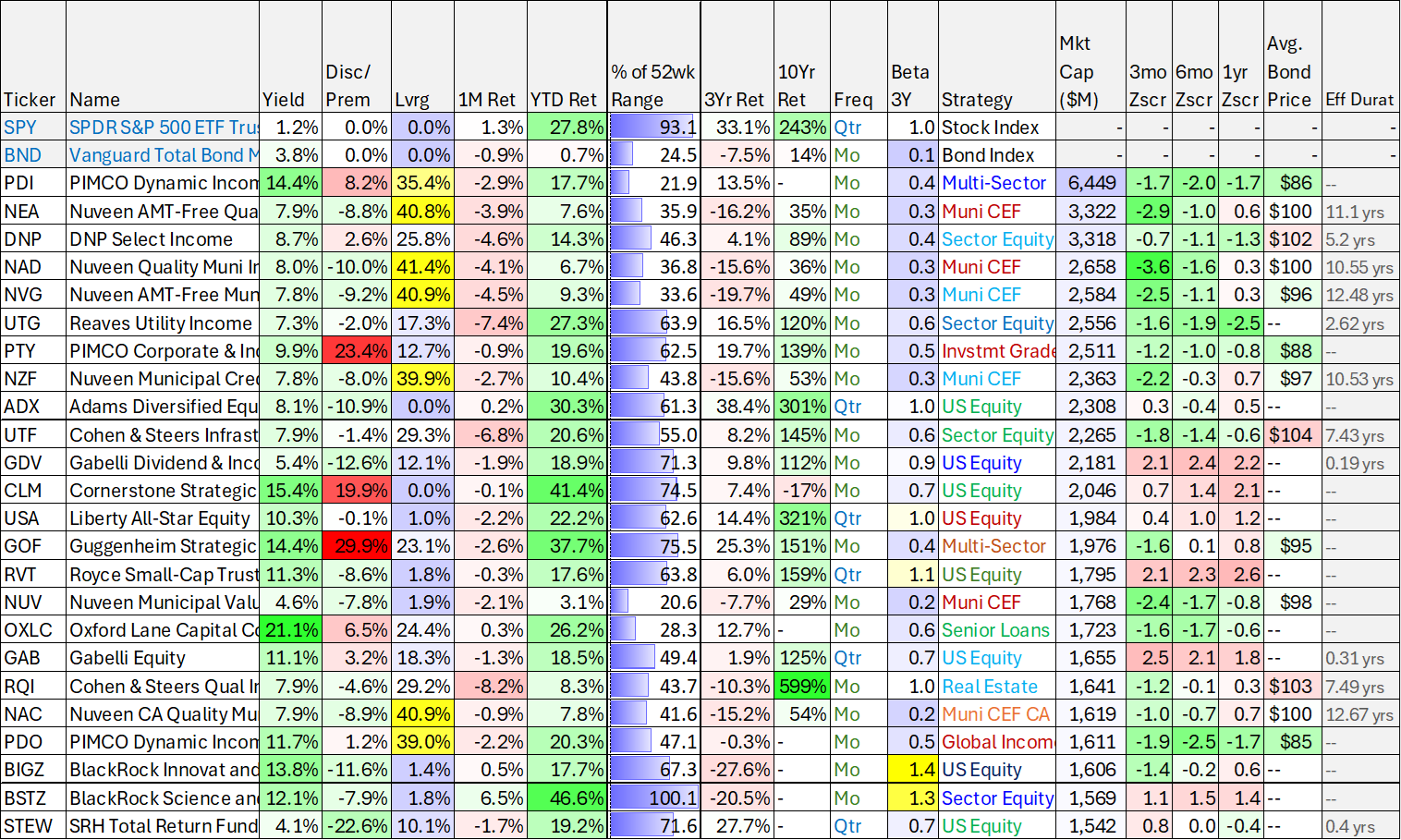Click CLM's 19.9% premium cell
This screenshot has height=840, width=1401.
(x=357, y=491)
